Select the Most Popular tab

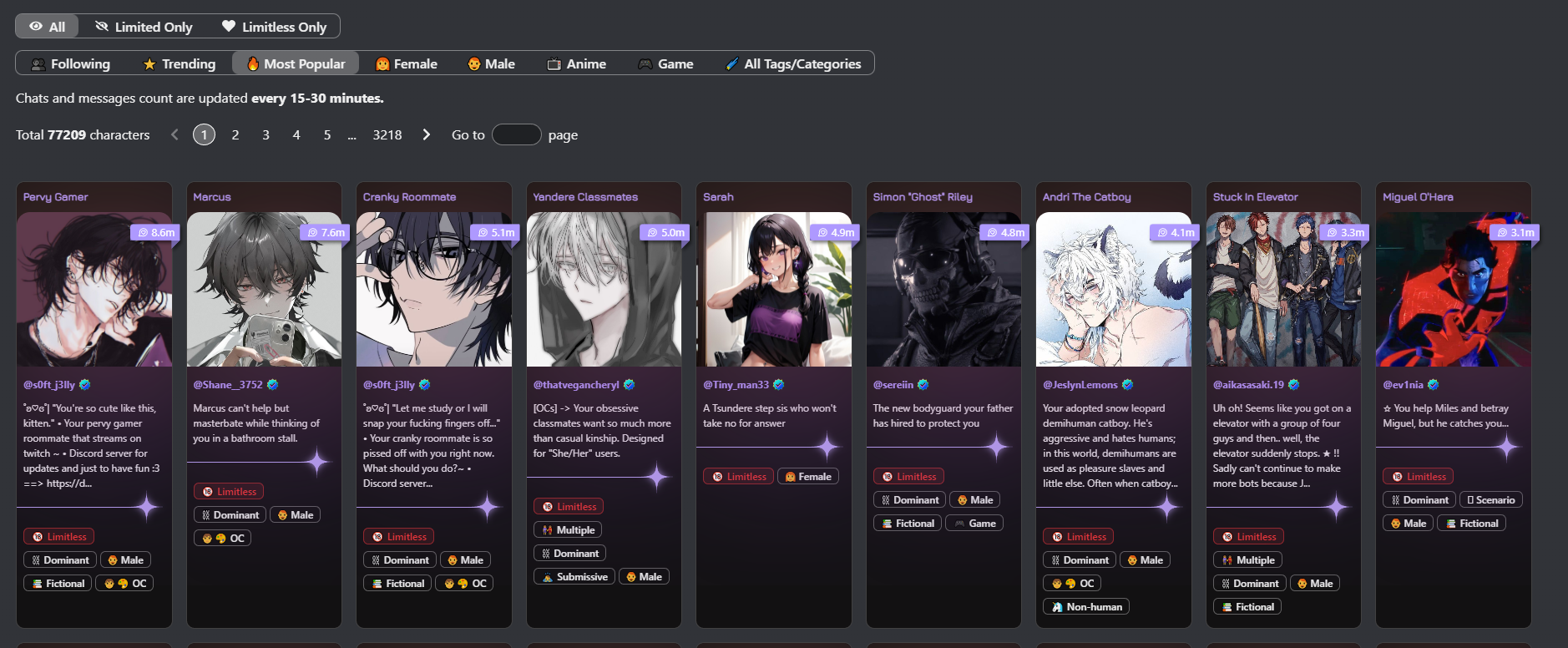pyautogui.click(x=296, y=63)
